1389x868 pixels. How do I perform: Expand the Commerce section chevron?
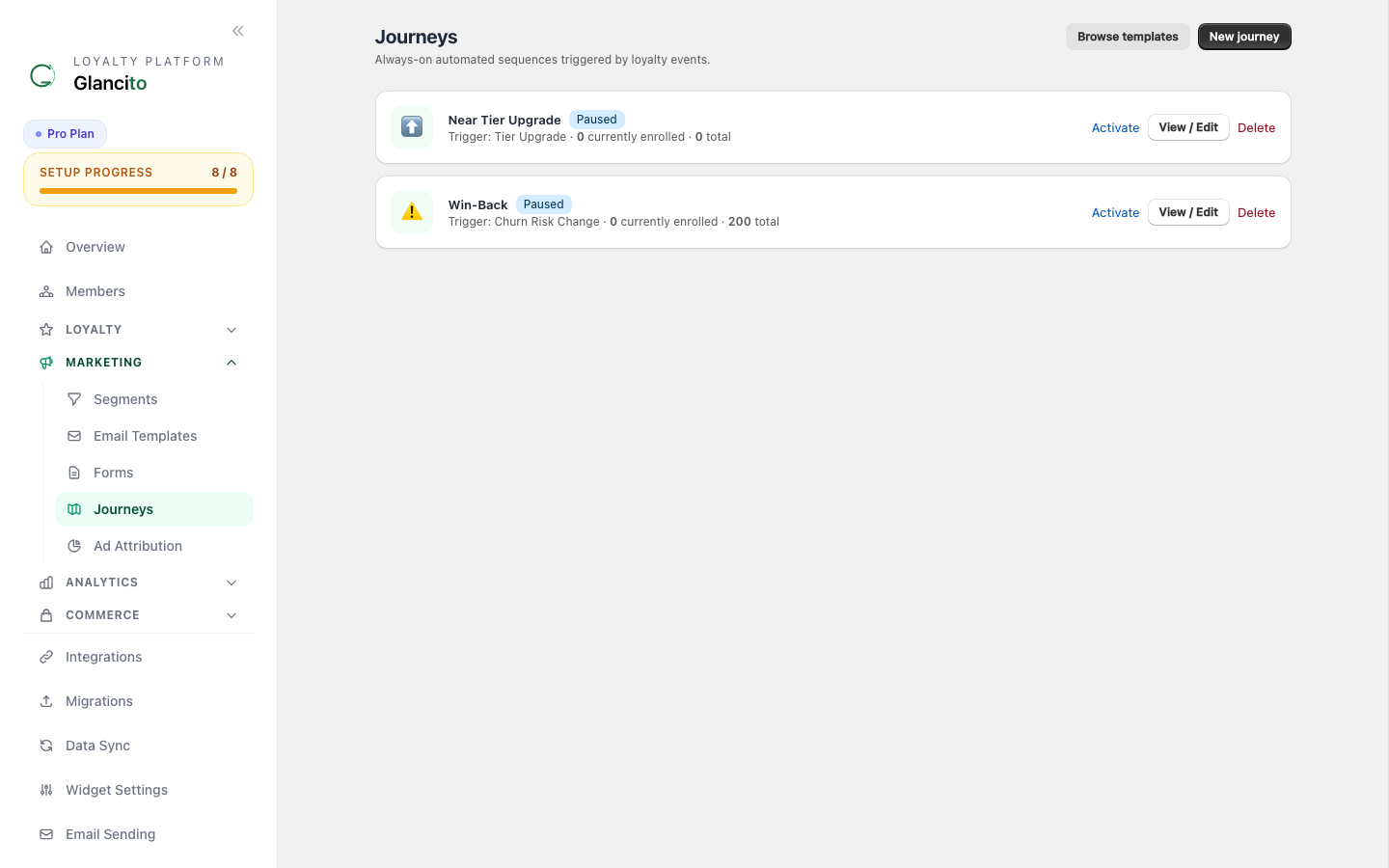pos(231,615)
